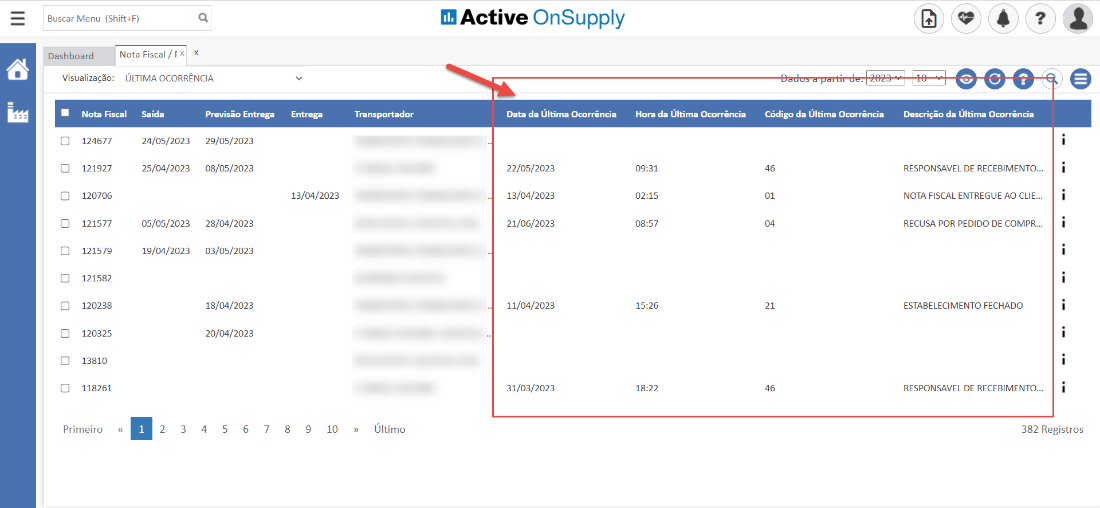This screenshot has width=1100, height=508.
Task: Click the magnifier search icon above table
Action: pos(1051,79)
